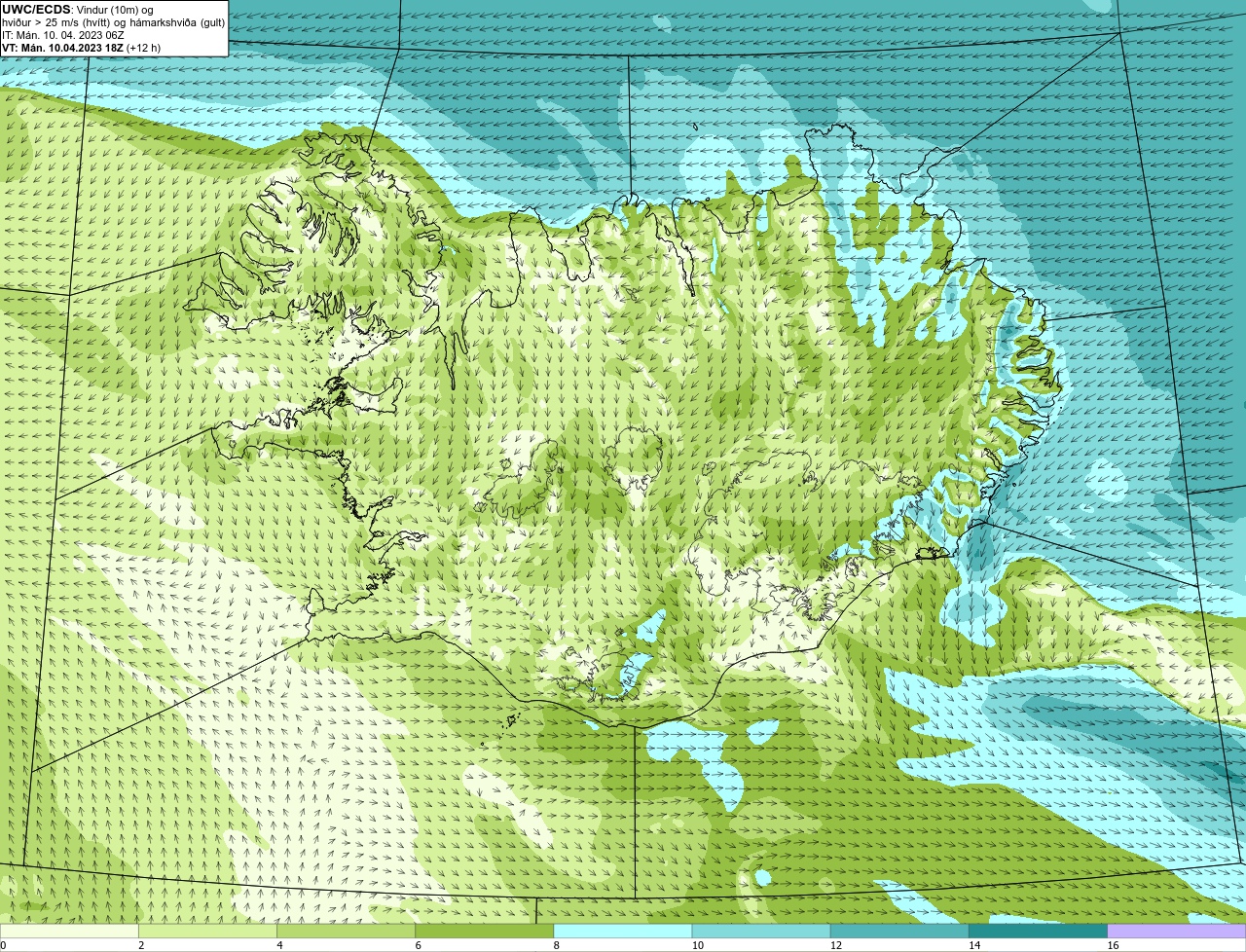
Task: Click the "16" tick label on color scale
Action: pyautogui.click(x=1113, y=945)
